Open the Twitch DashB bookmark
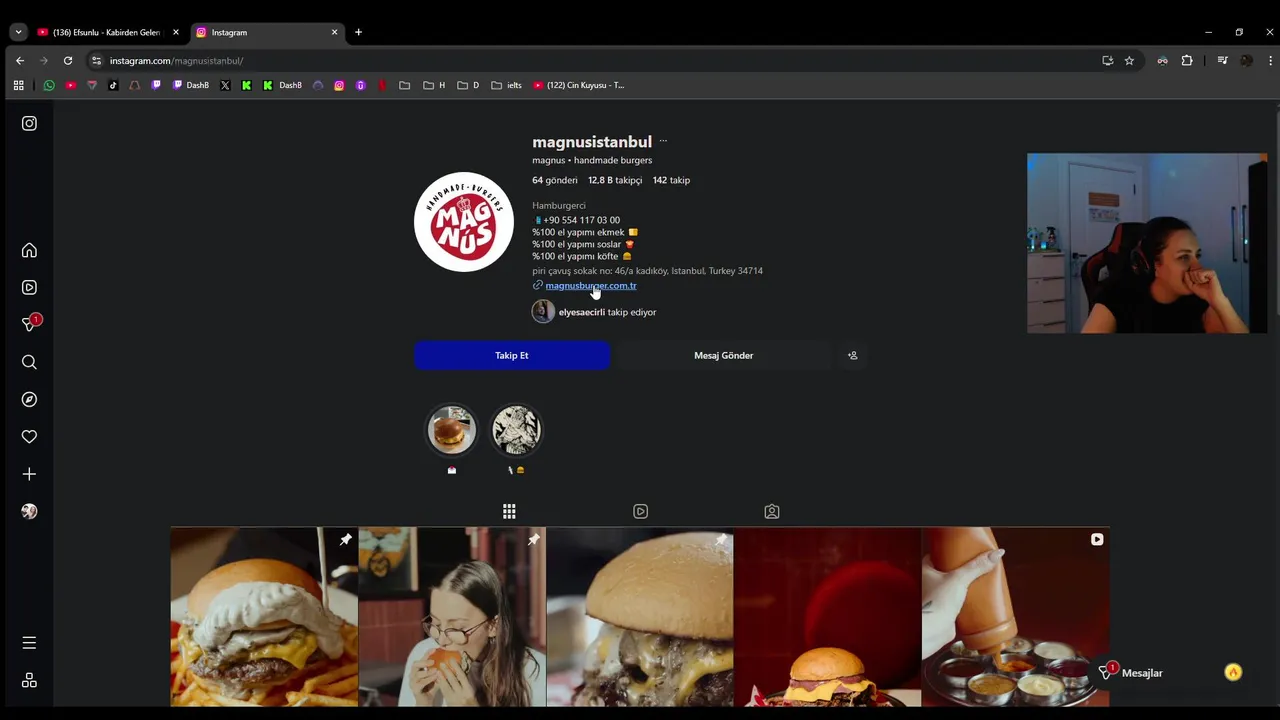 [191, 85]
